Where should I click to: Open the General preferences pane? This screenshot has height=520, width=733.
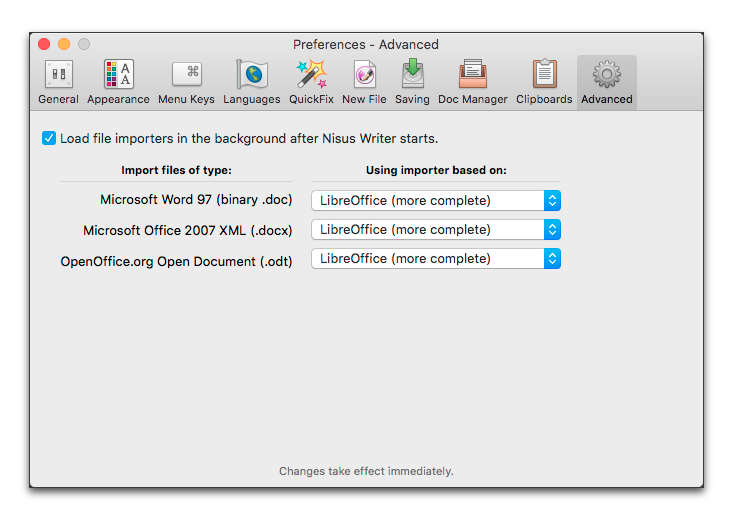pos(58,82)
